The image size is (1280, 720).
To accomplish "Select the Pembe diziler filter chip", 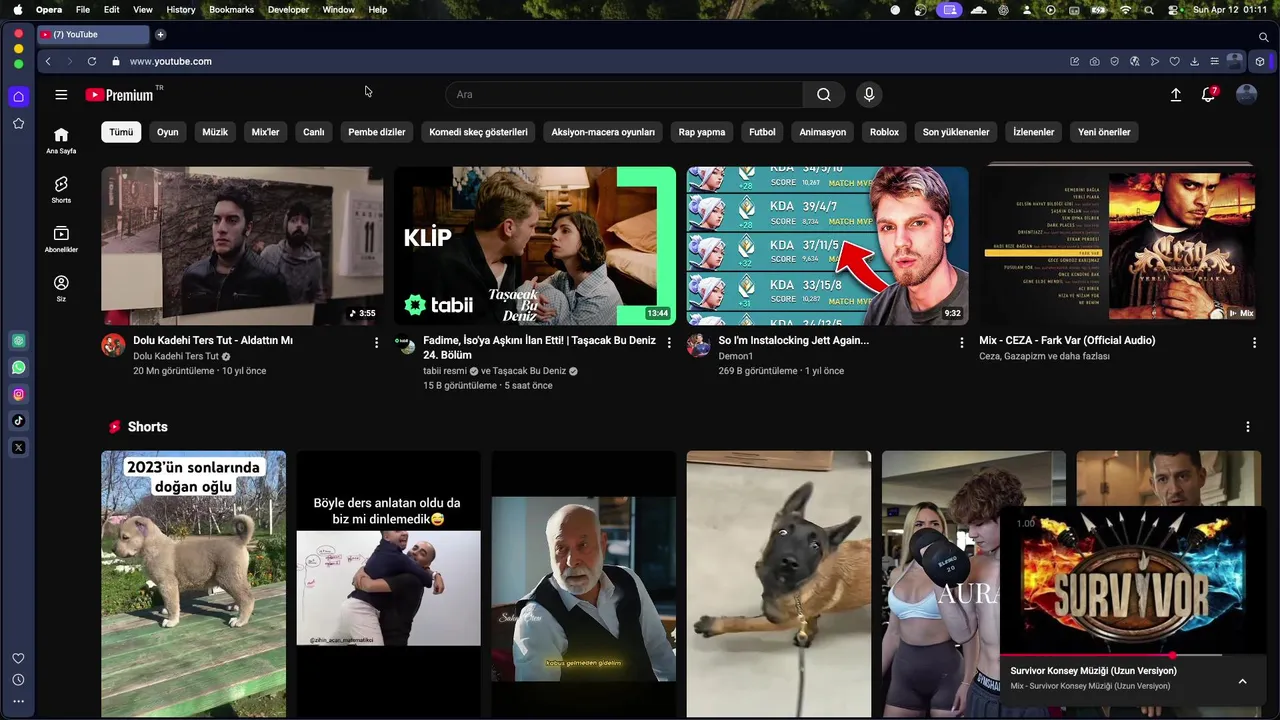I will (x=377, y=132).
